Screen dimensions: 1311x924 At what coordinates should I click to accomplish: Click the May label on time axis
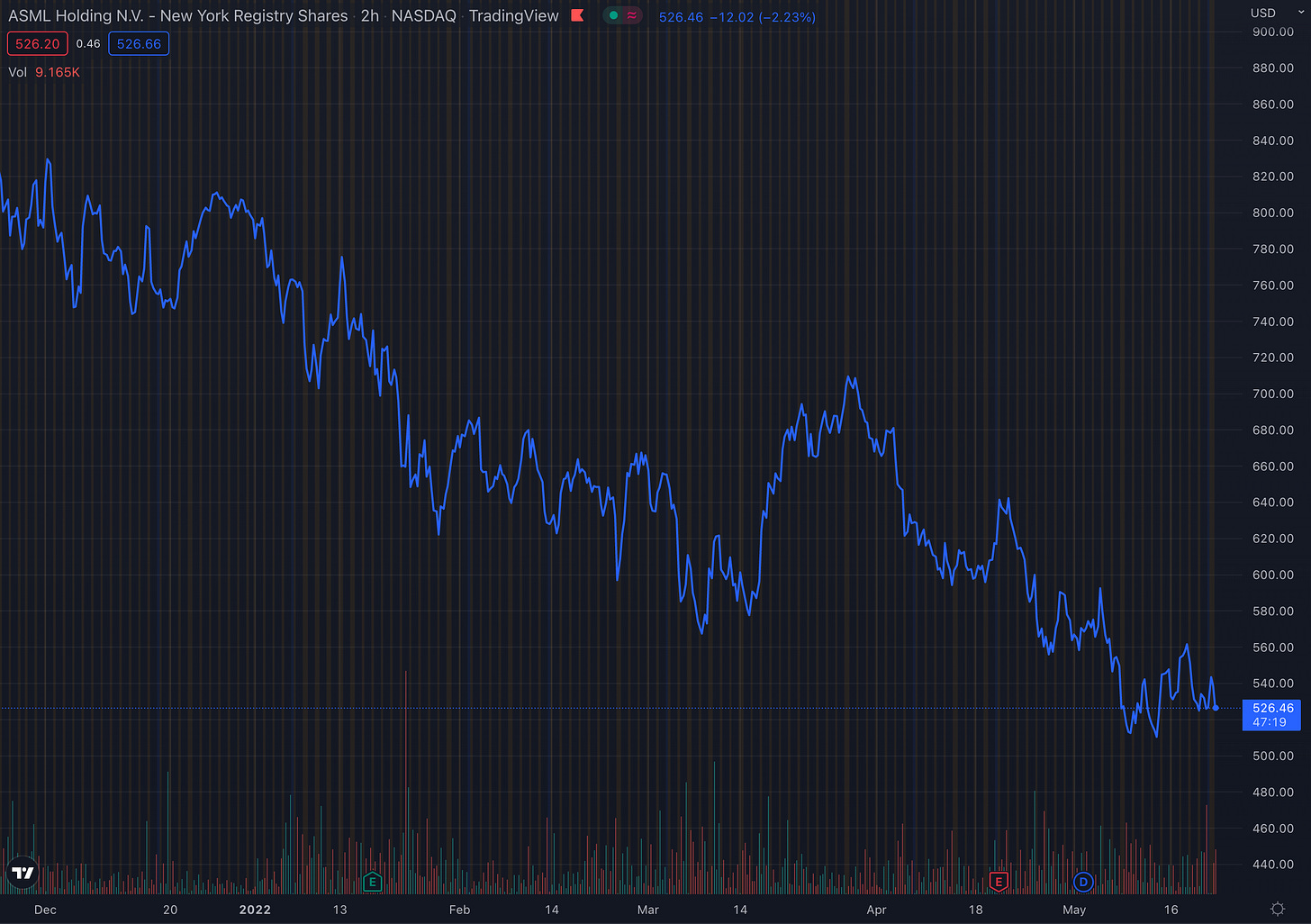click(x=1074, y=910)
